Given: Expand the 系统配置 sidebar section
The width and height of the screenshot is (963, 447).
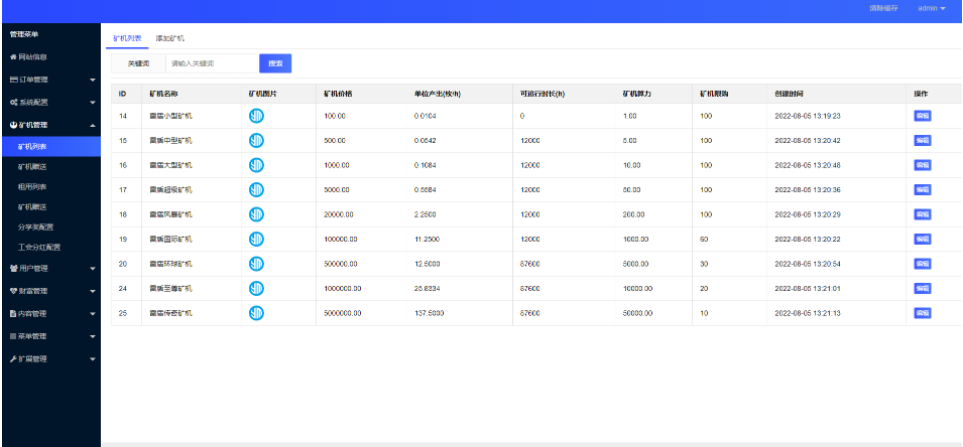Looking at the screenshot, I should click(x=50, y=102).
